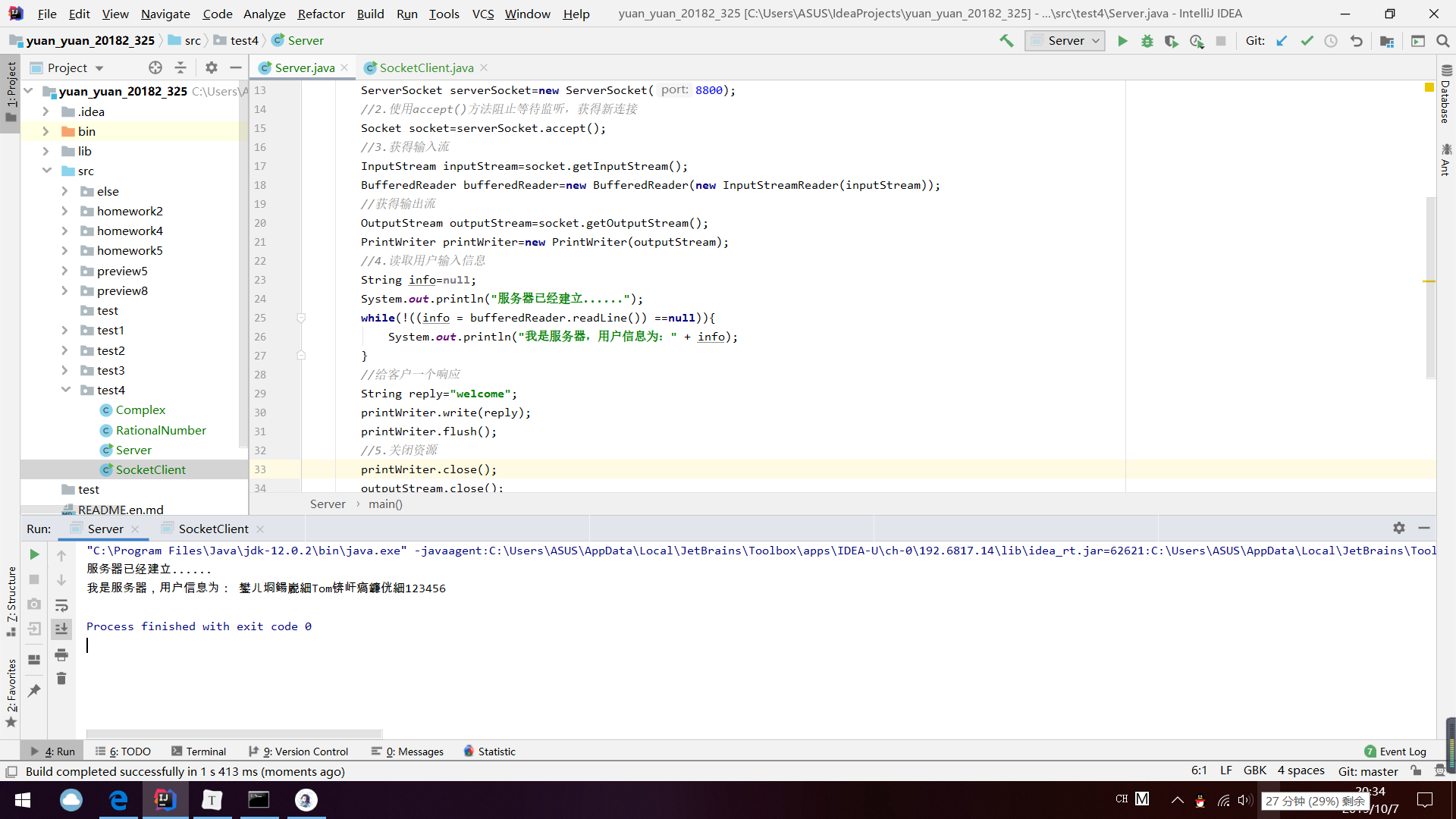Viewport: 1456px width, 819px height.
Task: Expand the homework2 folder
Action: [64, 211]
